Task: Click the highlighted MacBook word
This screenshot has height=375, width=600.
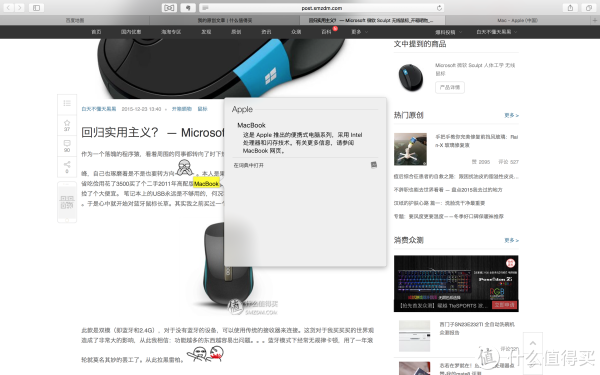Action: tap(206, 184)
